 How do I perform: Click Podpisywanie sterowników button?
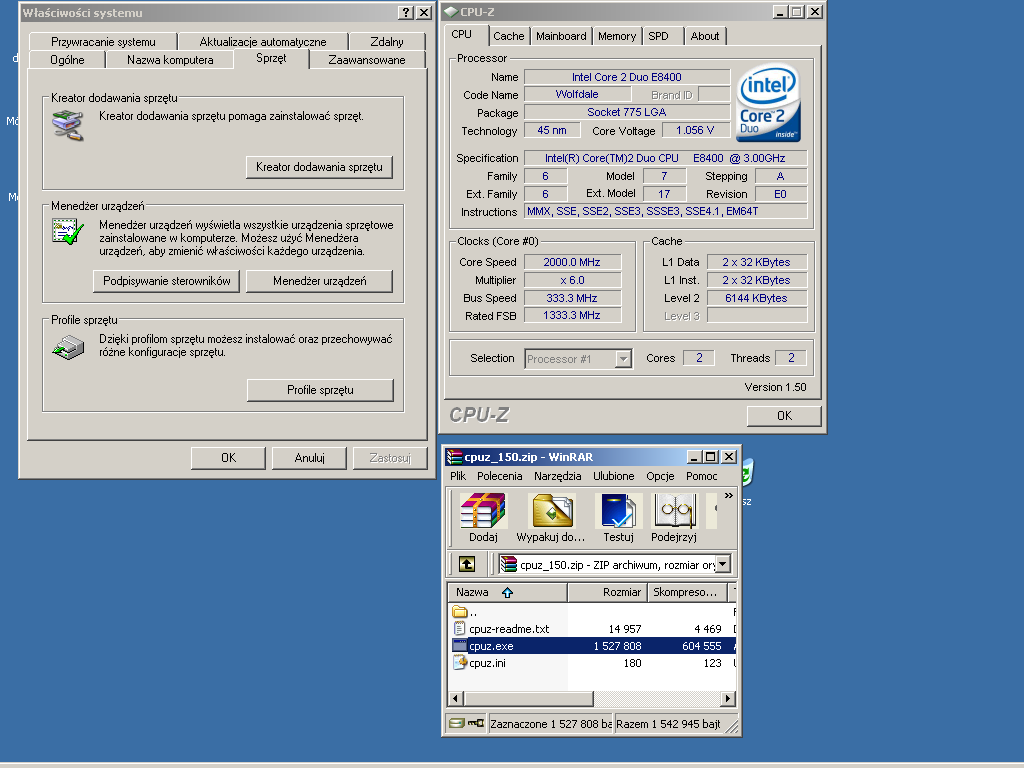pyautogui.click(x=167, y=281)
